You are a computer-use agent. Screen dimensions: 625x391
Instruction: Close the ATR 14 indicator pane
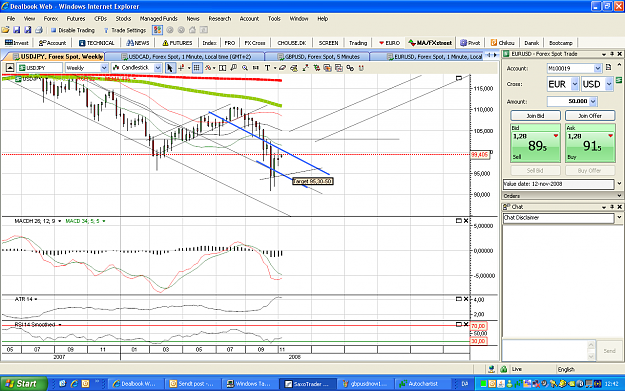pos(466,299)
